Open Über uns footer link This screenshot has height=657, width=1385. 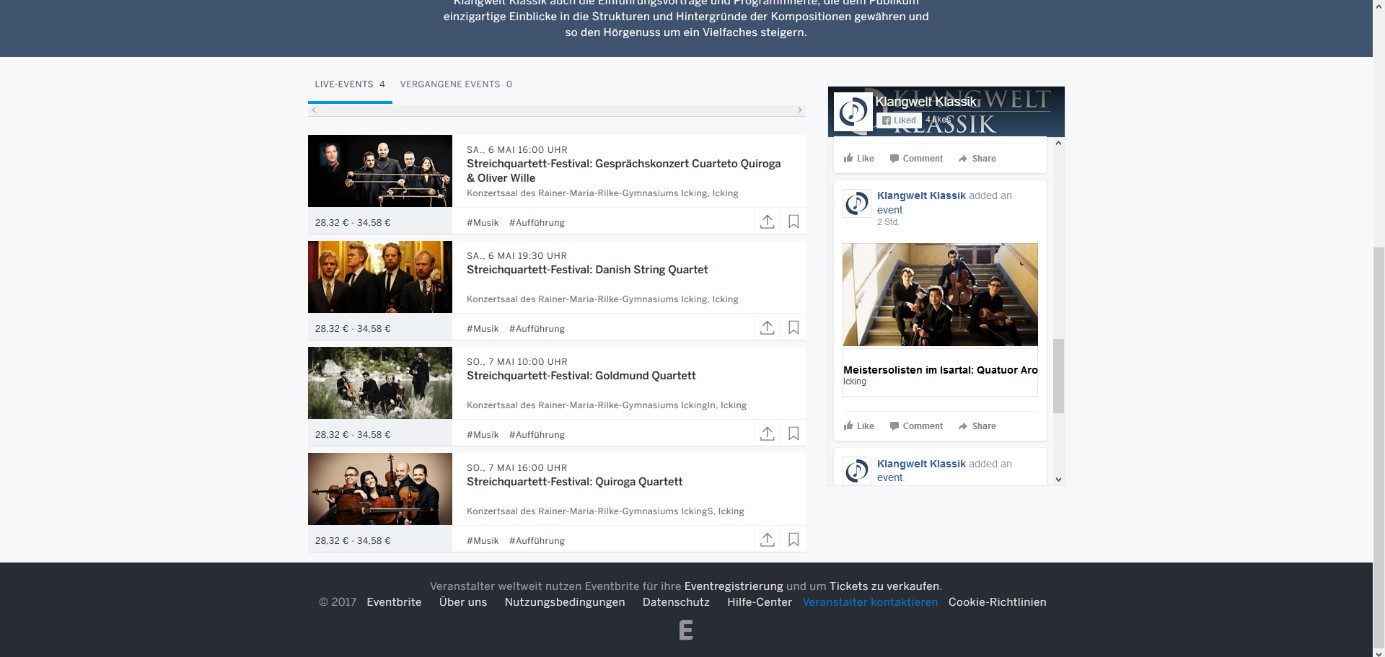point(463,603)
